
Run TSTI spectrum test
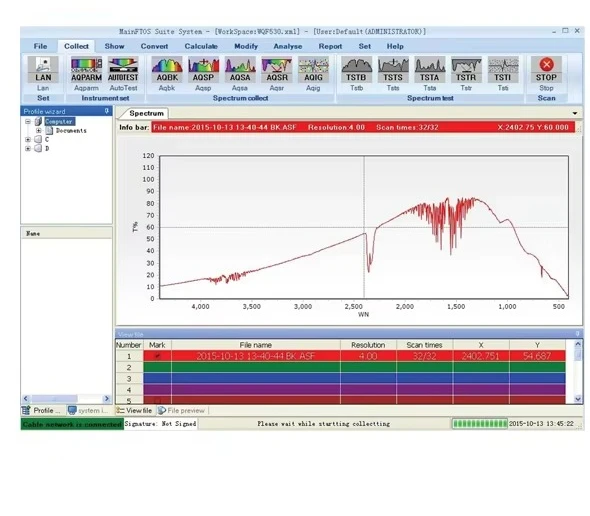tap(503, 69)
